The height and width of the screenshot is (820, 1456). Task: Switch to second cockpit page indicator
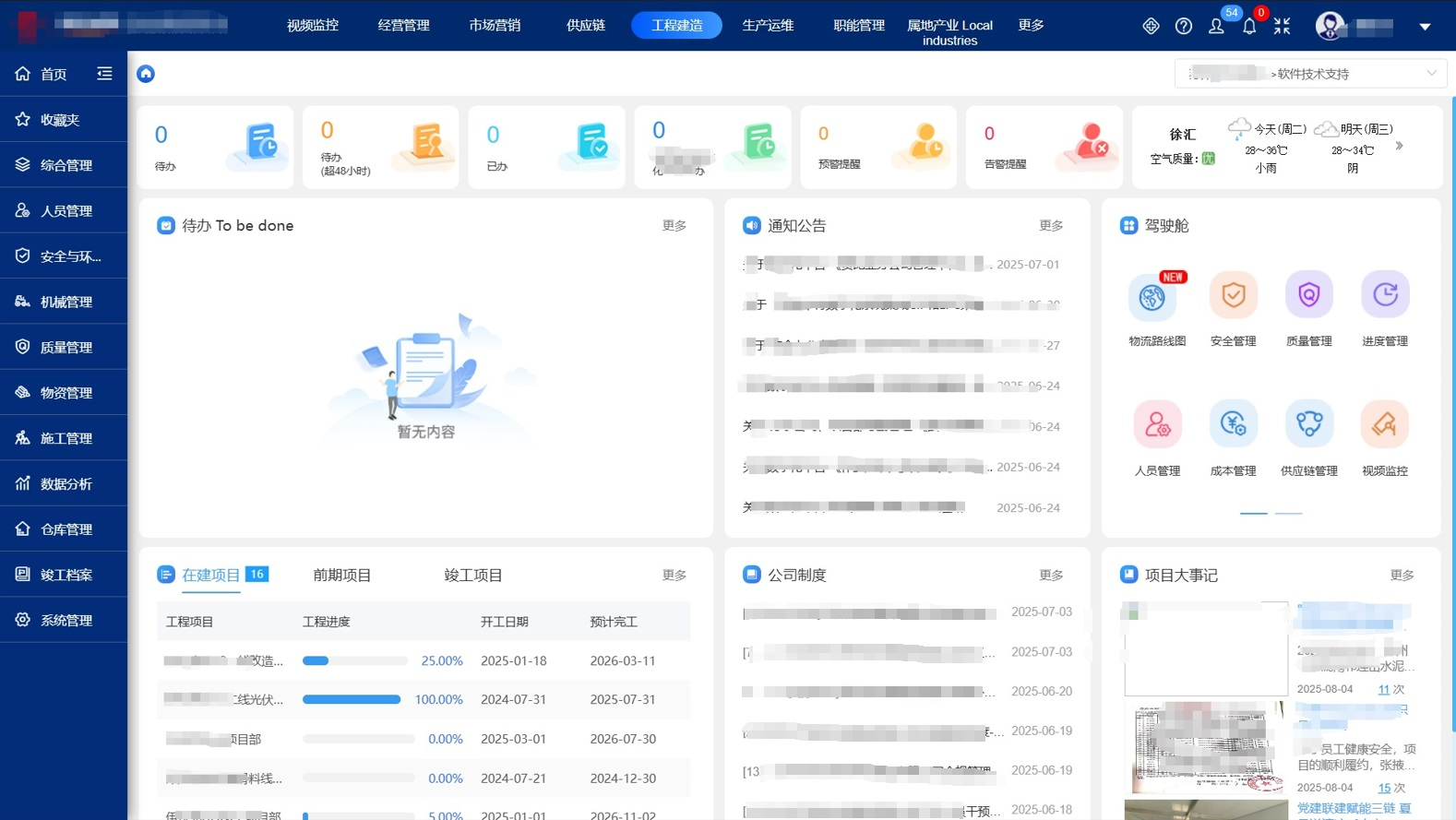coord(1288,513)
